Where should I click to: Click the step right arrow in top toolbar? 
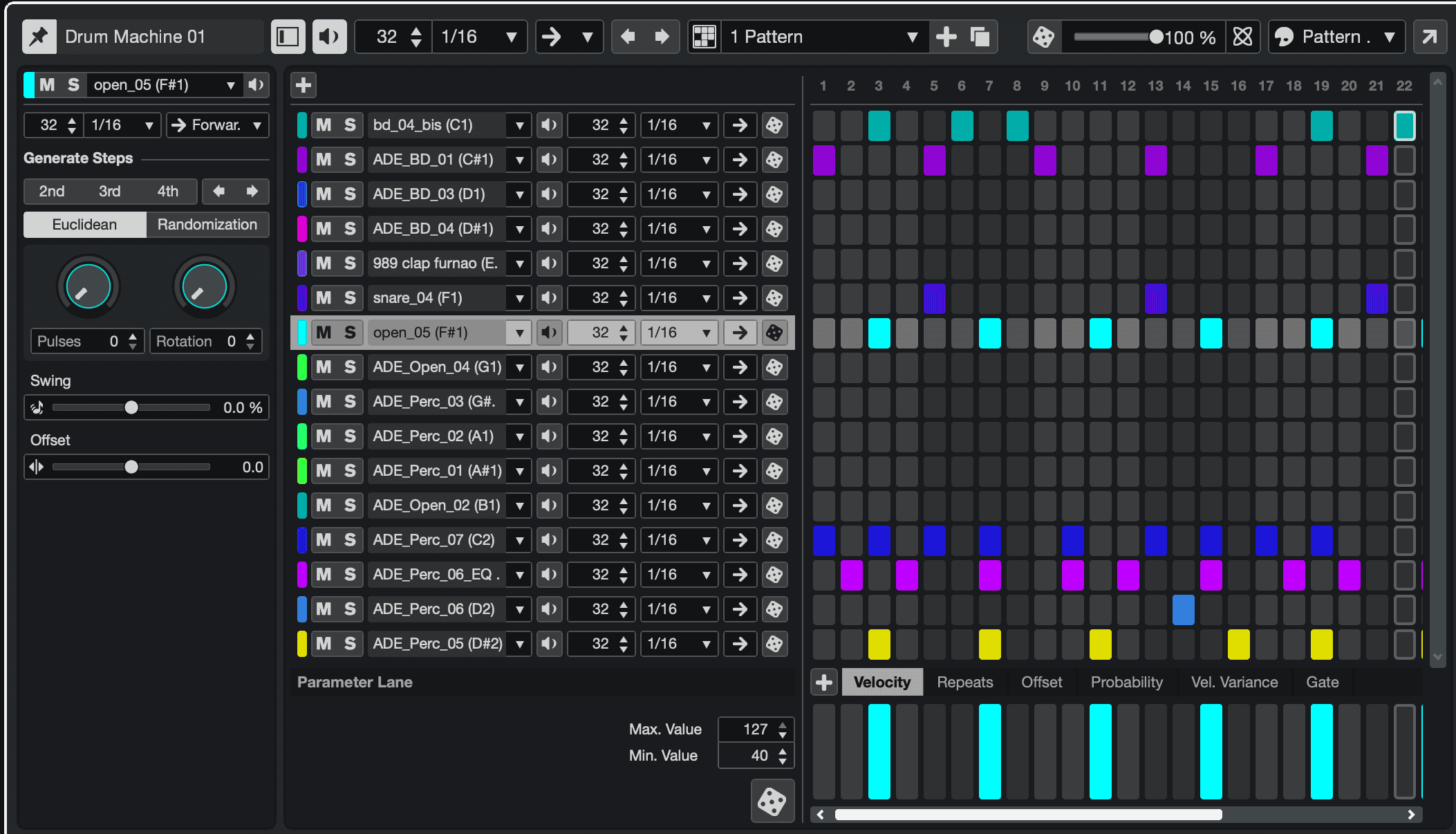pyautogui.click(x=662, y=37)
